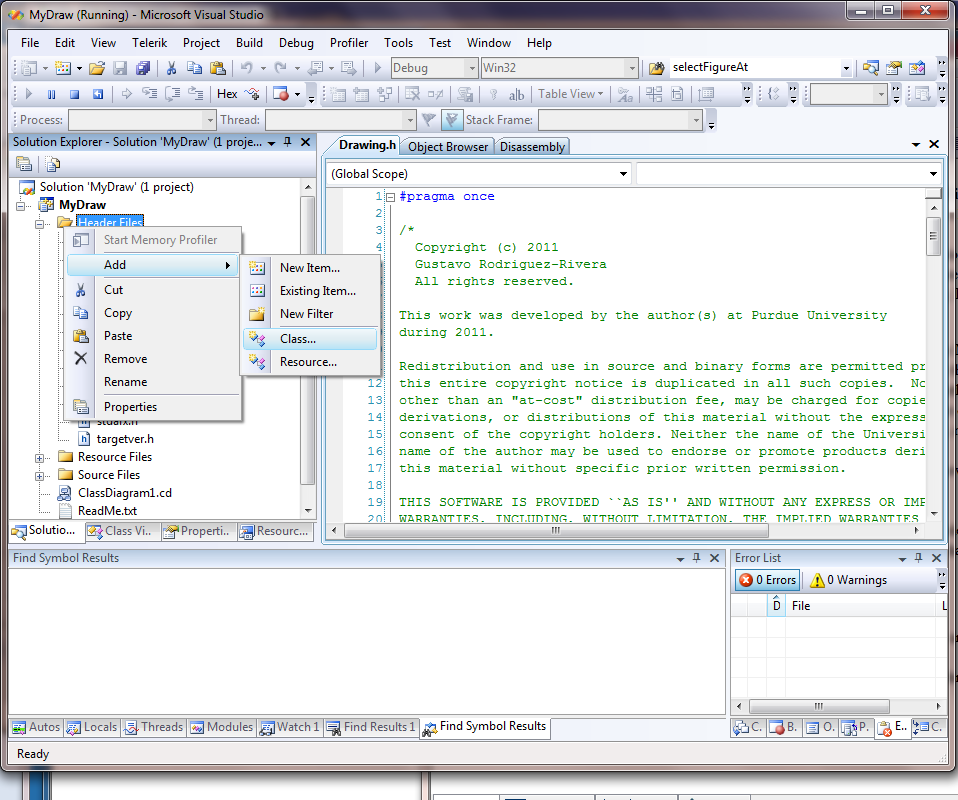The height and width of the screenshot is (800, 958).
Task: Switch to the Class View tab
Action: click(x=121, y=531)
